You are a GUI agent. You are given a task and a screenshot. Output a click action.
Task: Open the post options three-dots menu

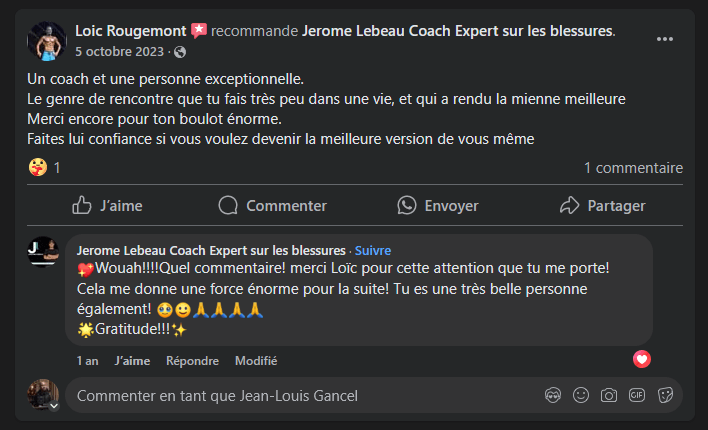click(664, 39)
